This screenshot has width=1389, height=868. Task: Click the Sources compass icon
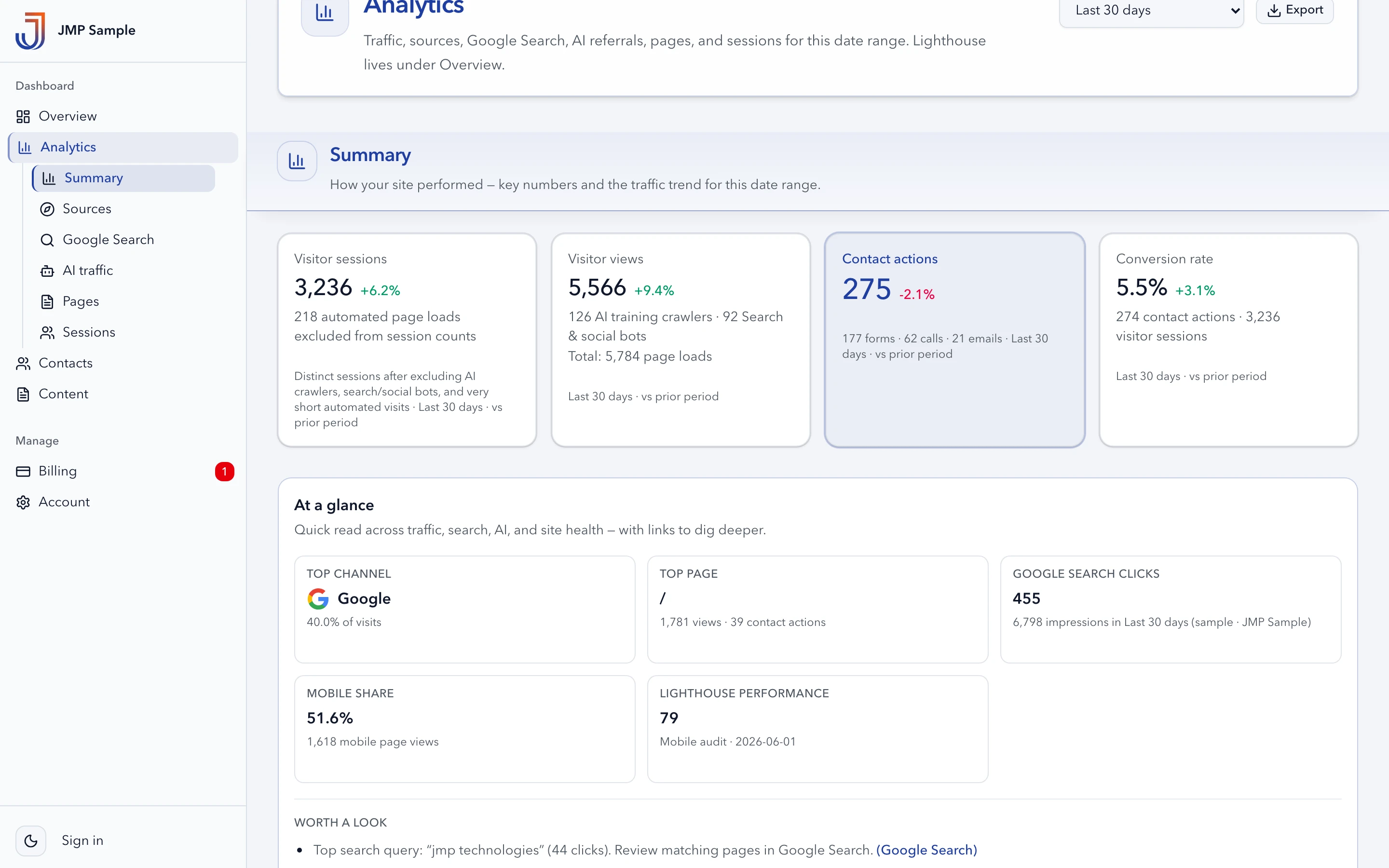coord(47,209)
